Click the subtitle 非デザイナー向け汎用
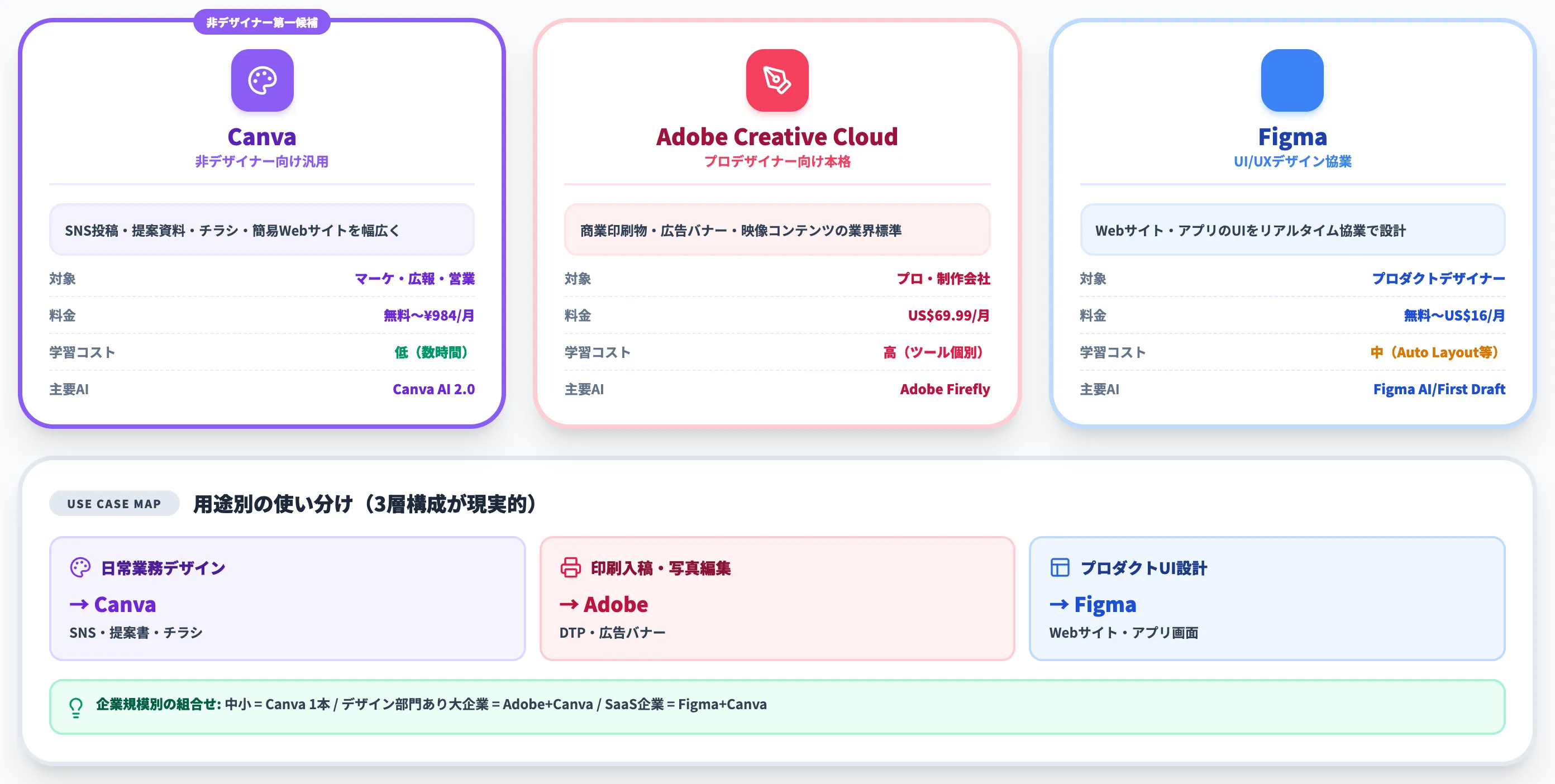Screen dimensions: 1555x784 pyautogui.click(x=262, y=162)
